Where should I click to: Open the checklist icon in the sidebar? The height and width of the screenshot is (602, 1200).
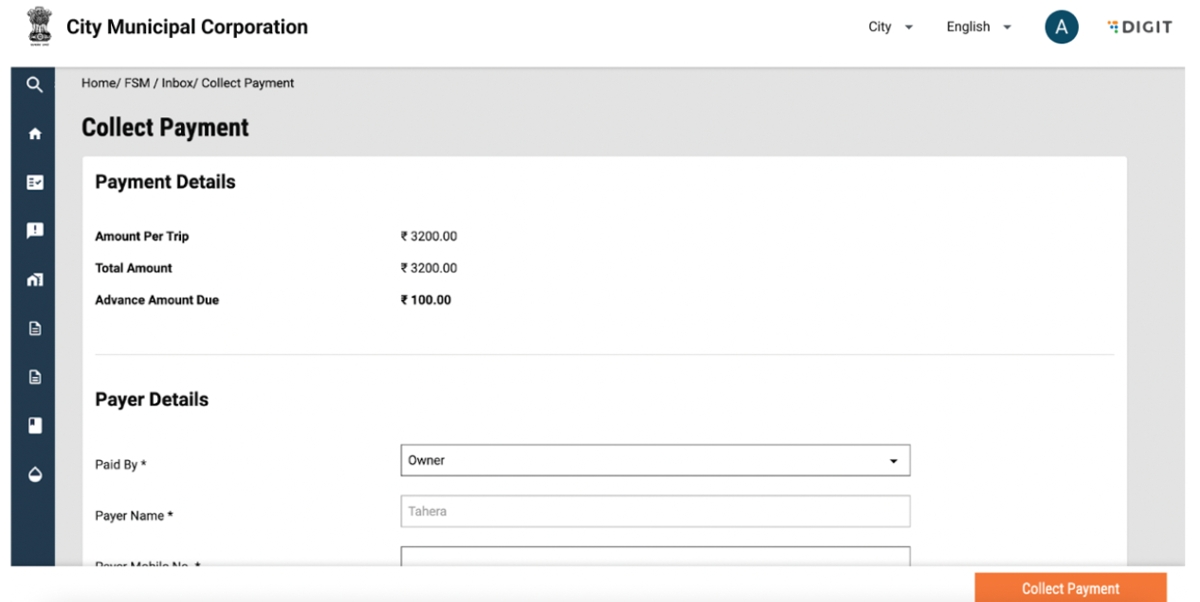pyautogui.click(x=35, y=182)
